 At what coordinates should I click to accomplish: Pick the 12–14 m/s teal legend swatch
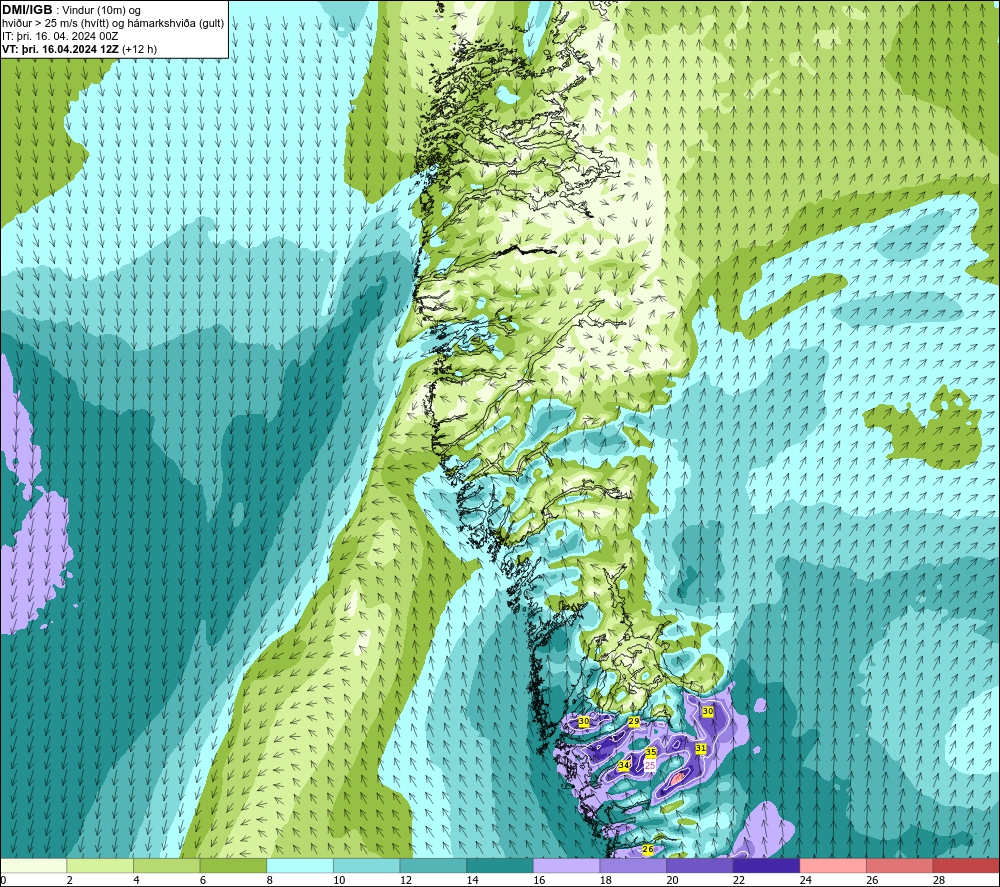(x=433, y=865)
